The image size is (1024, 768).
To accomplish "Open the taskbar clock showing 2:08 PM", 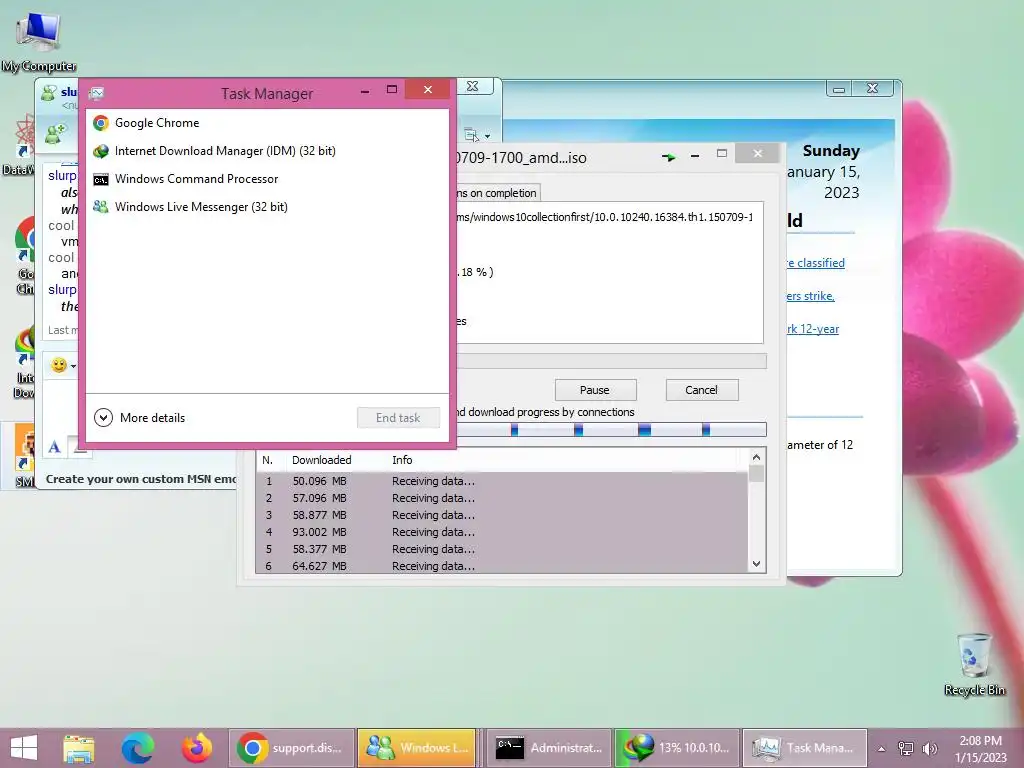I will click(x=981, y=748).
